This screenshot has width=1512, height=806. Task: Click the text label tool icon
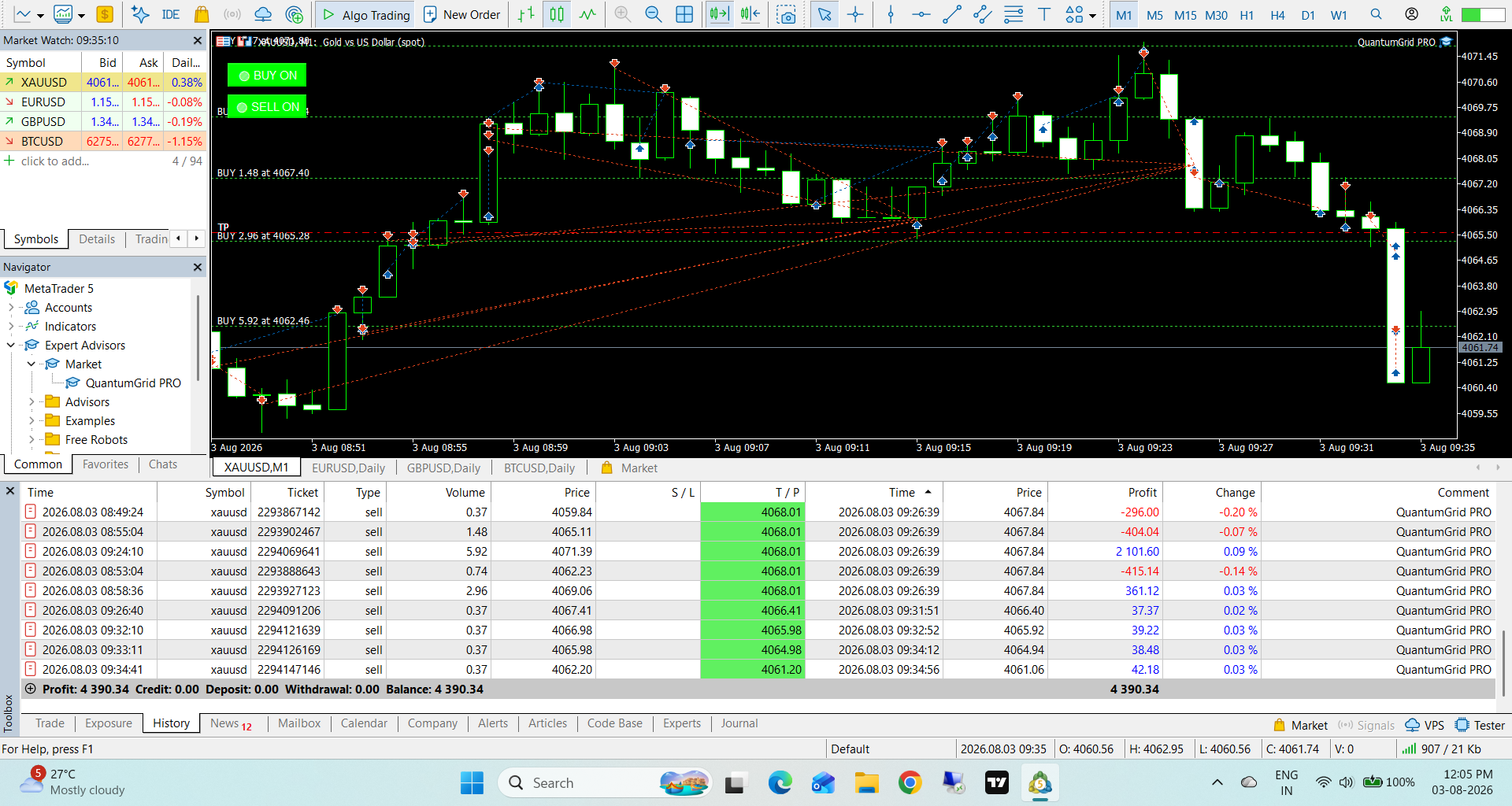click(x=1044, y=14)
